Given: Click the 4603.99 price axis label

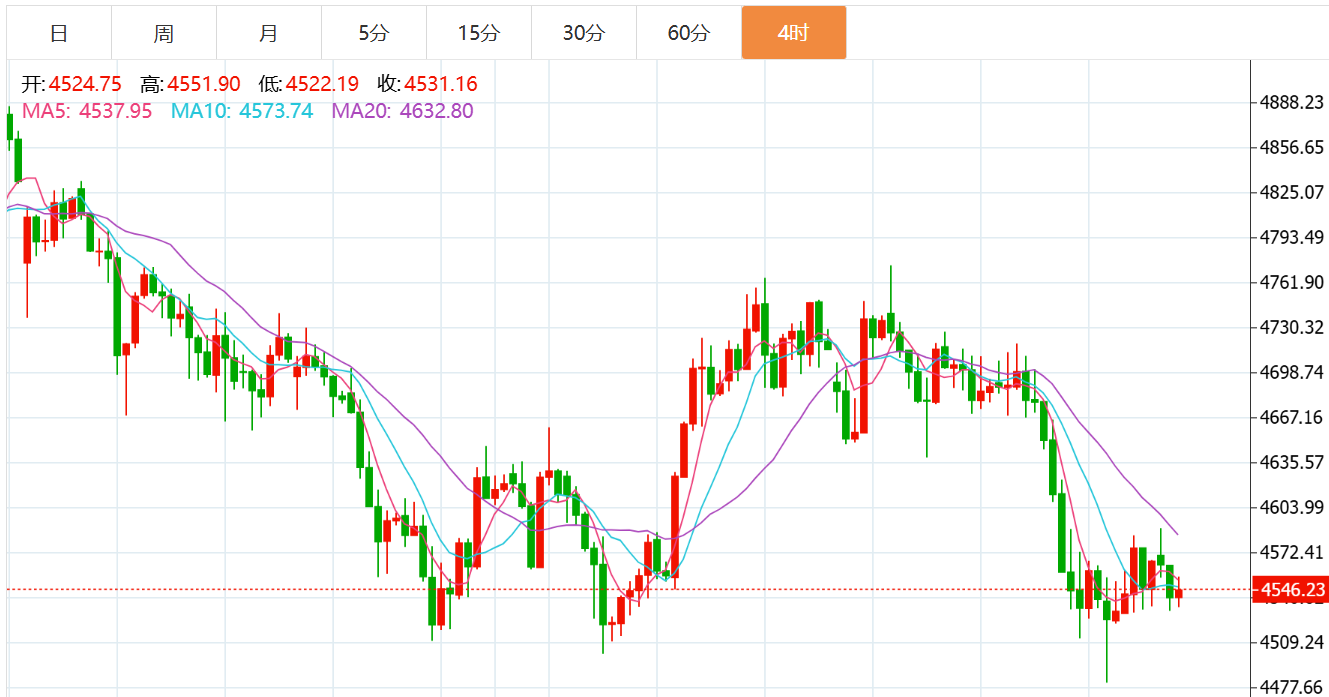Looking at the screenshot, I should [x=1292, y=508].
